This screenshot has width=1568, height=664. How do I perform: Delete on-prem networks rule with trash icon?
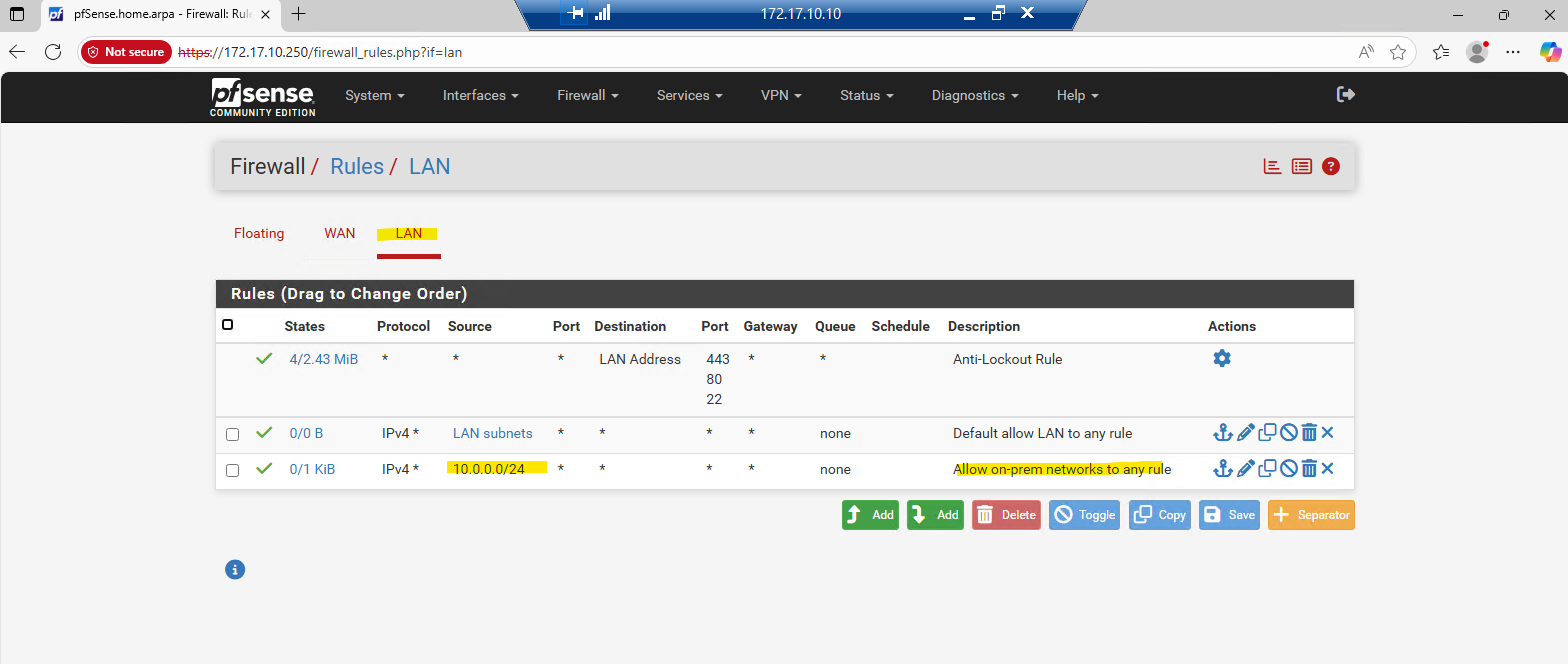pos(1309,468)
